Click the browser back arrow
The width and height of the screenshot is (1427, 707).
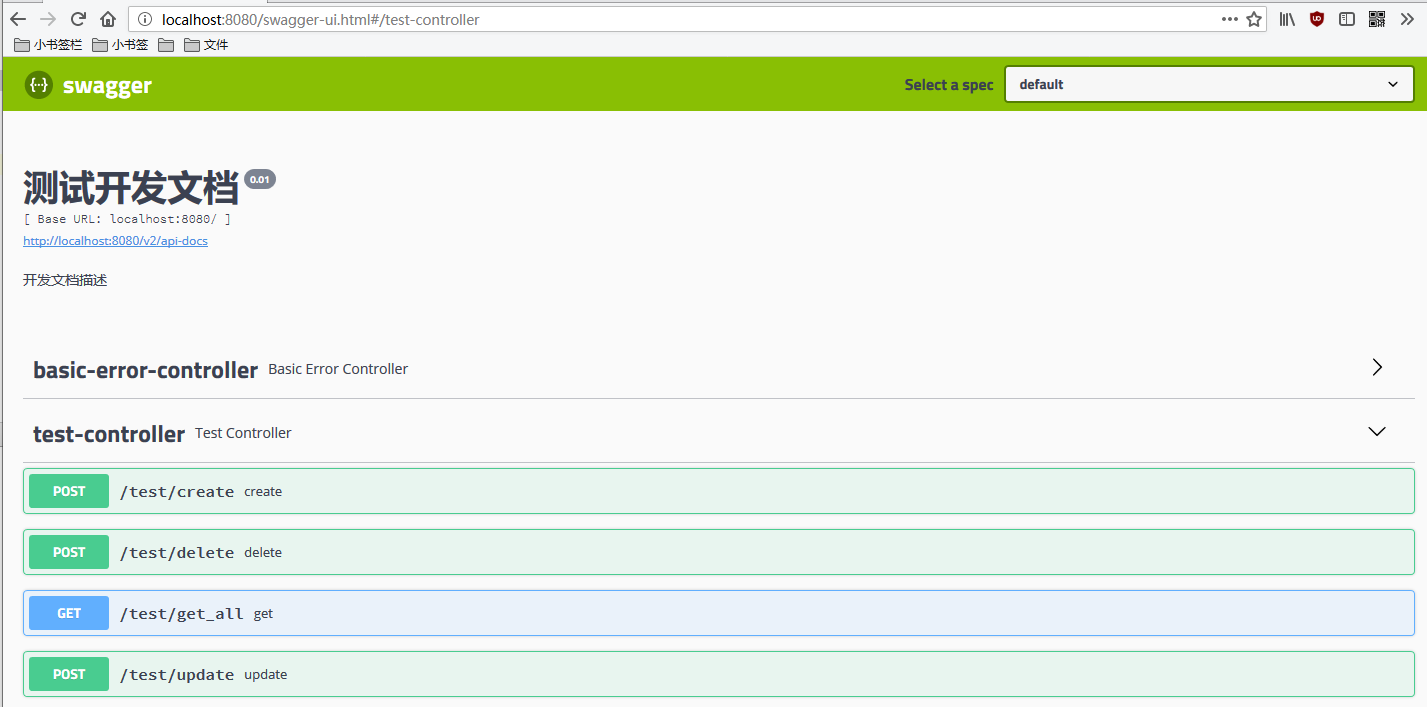pos(18,19)
